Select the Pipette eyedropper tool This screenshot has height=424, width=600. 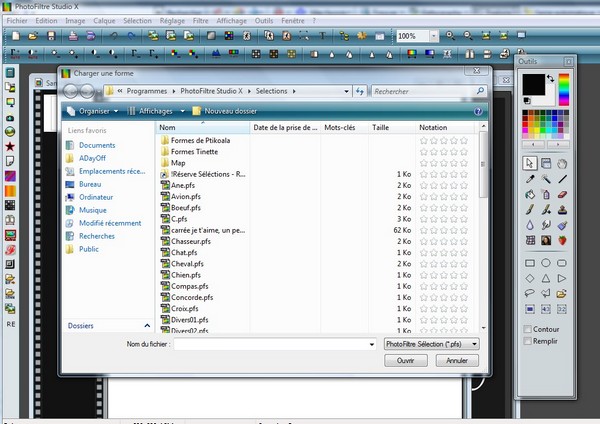tap(530, 179)
